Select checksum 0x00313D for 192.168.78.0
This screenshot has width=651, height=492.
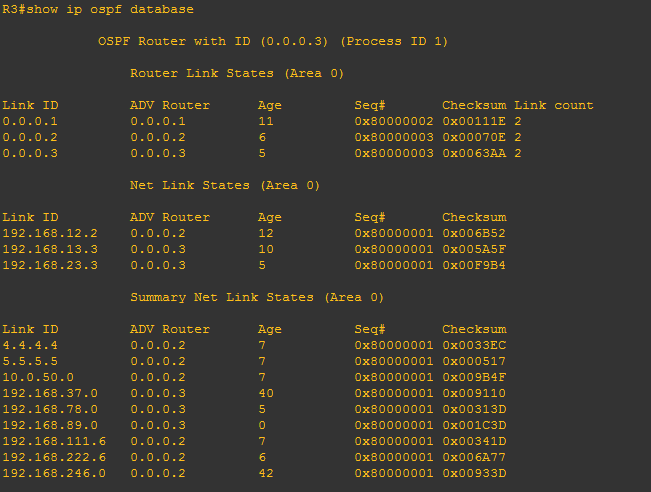(474, 409)
